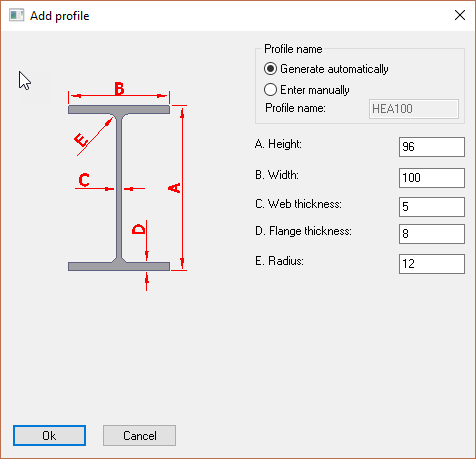
Task: Click the C. Web thickness field
Action: 432,207
